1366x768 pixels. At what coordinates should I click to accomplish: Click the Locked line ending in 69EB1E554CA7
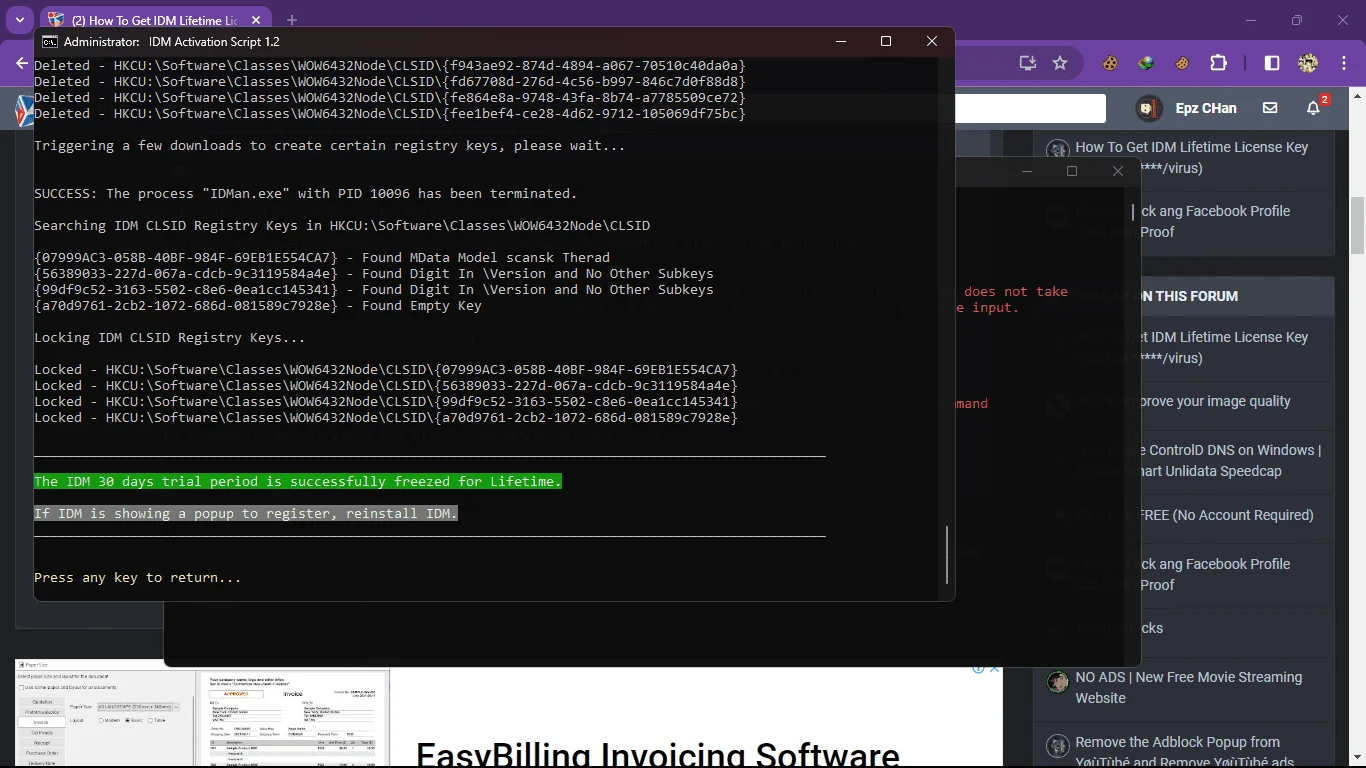click(x=386, y=369)
